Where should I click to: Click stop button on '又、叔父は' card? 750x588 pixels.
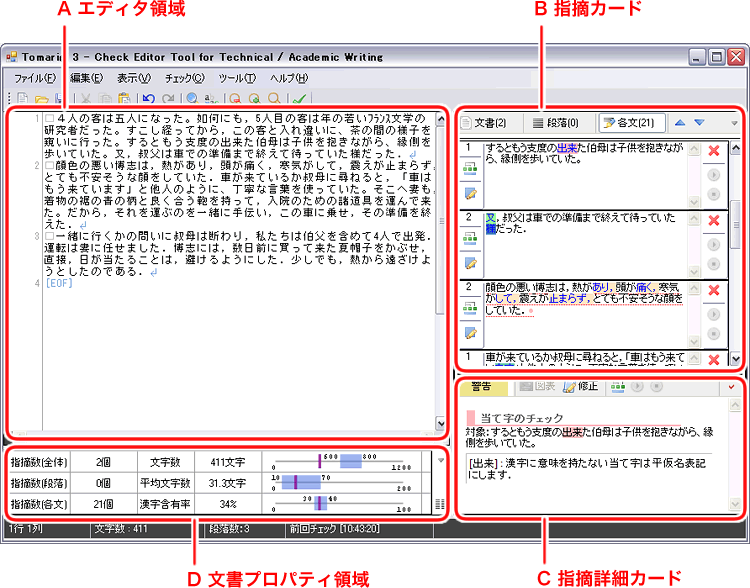click(714, 264)
